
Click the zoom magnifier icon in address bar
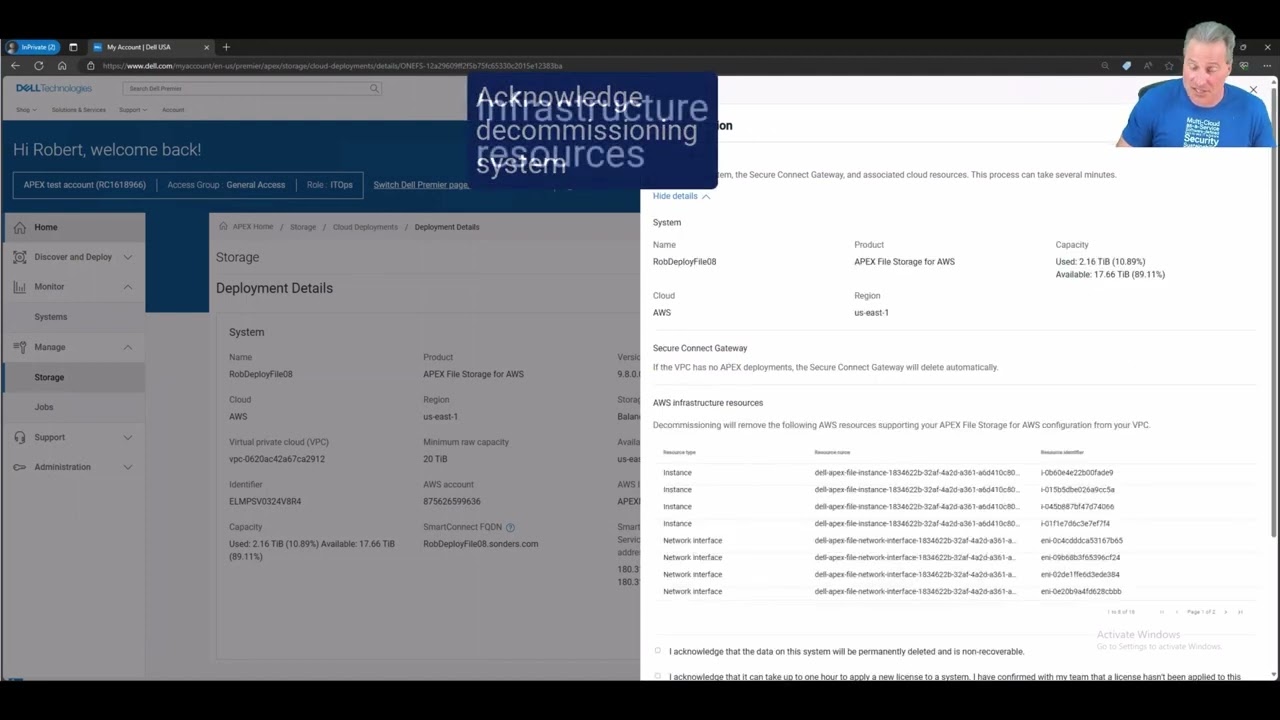1105,66
